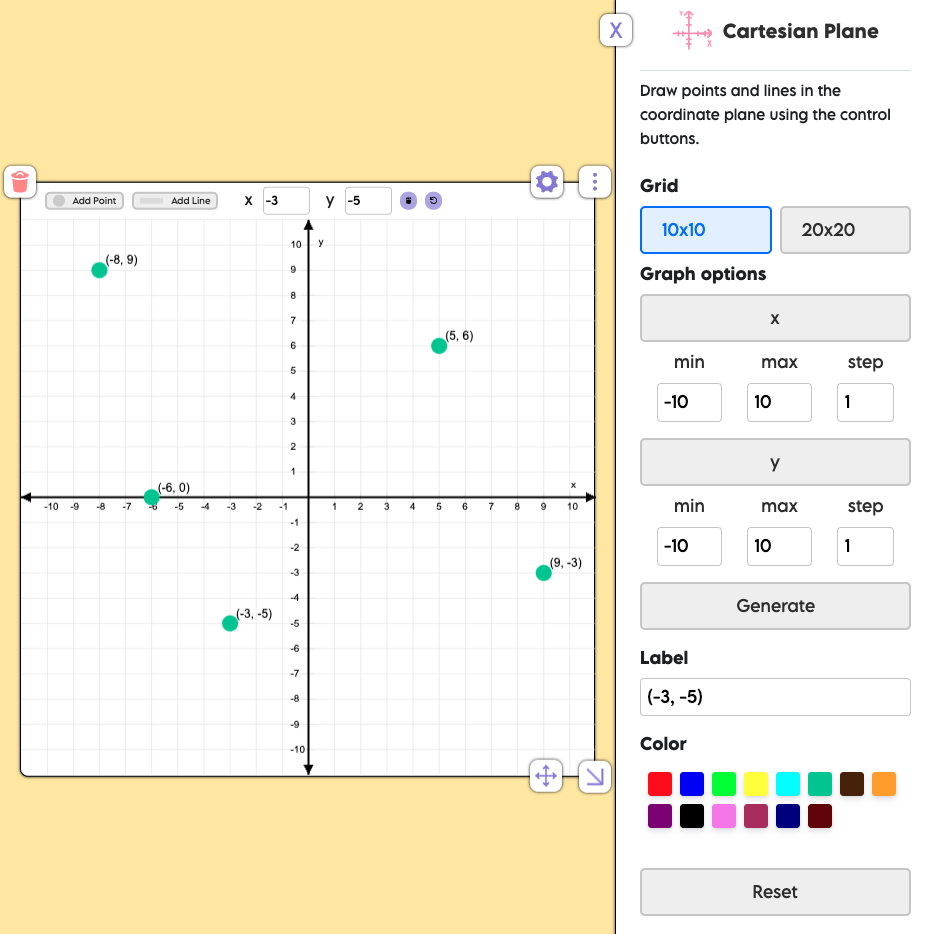Image resolution: width=932 pixels, height=934 pixels.
Task: Click inside the Label text field
Action: click(x=775, y=697)
